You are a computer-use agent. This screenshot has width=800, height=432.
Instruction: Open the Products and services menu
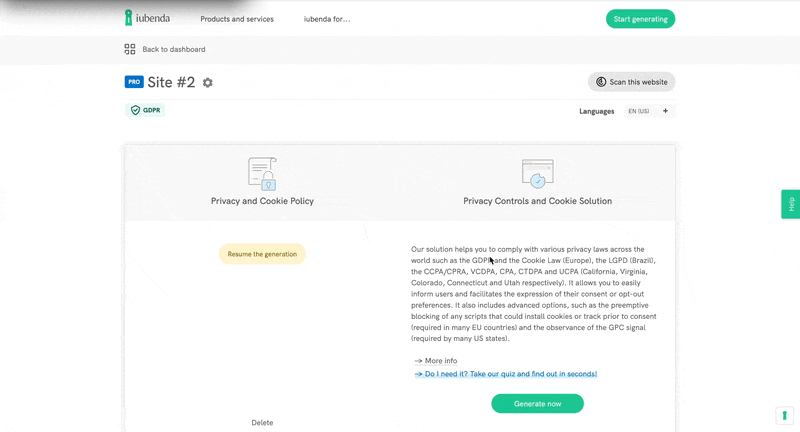(x=237, y=19)
